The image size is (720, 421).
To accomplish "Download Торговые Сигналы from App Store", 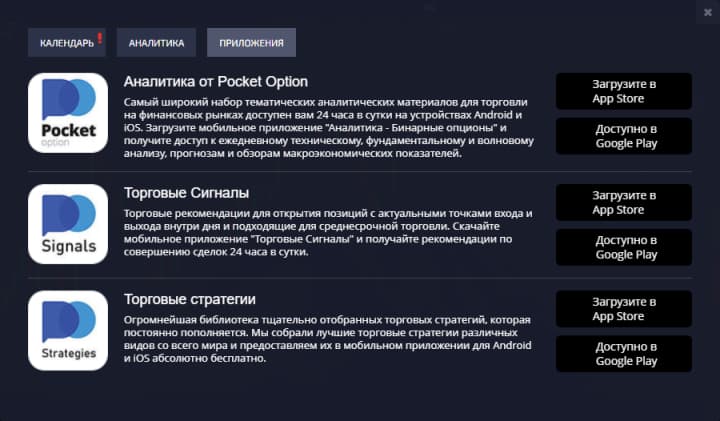I will pyautogui.click(x=624, y=202).
